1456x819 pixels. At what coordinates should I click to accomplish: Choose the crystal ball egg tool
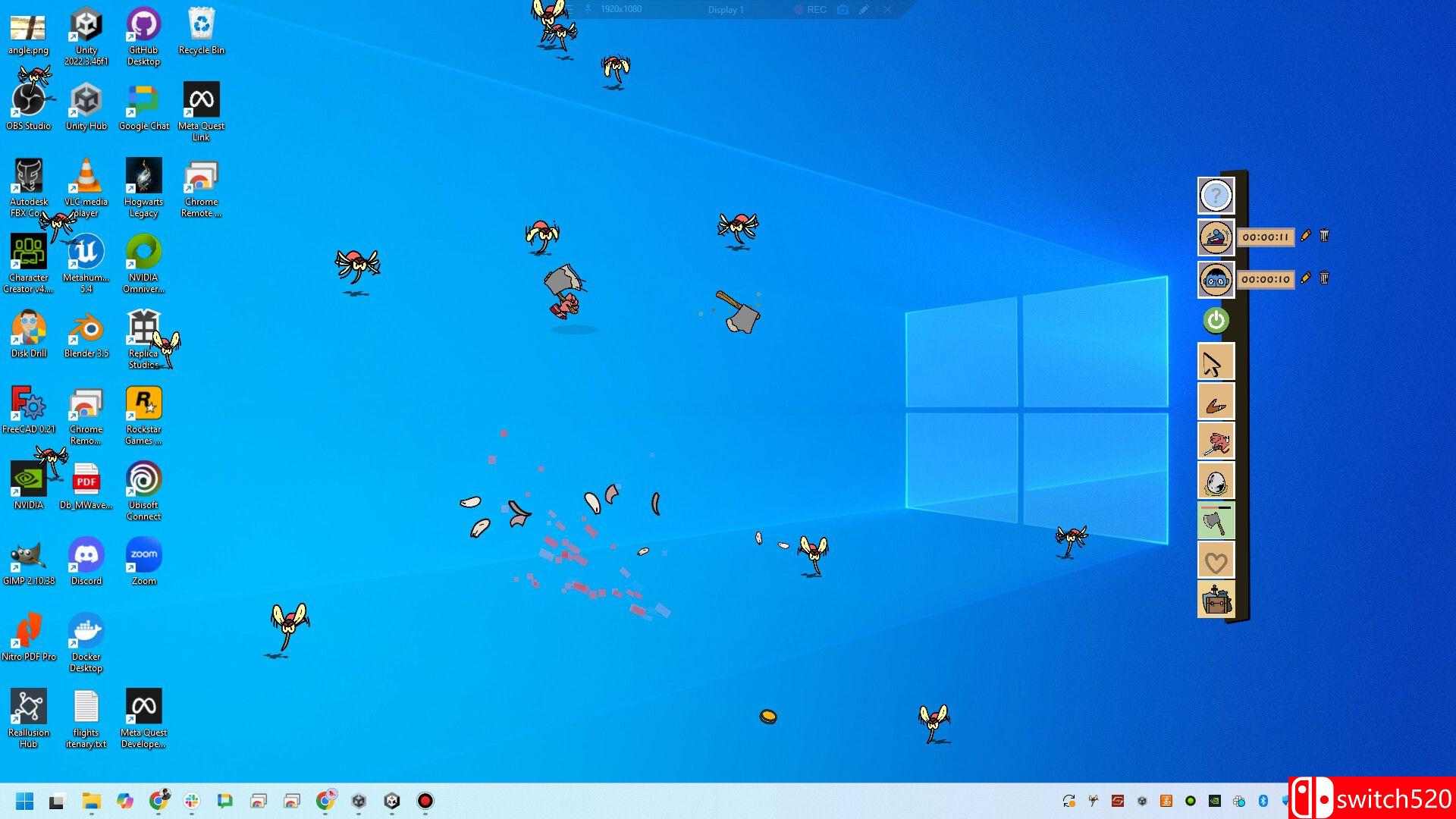[1216, 482]
